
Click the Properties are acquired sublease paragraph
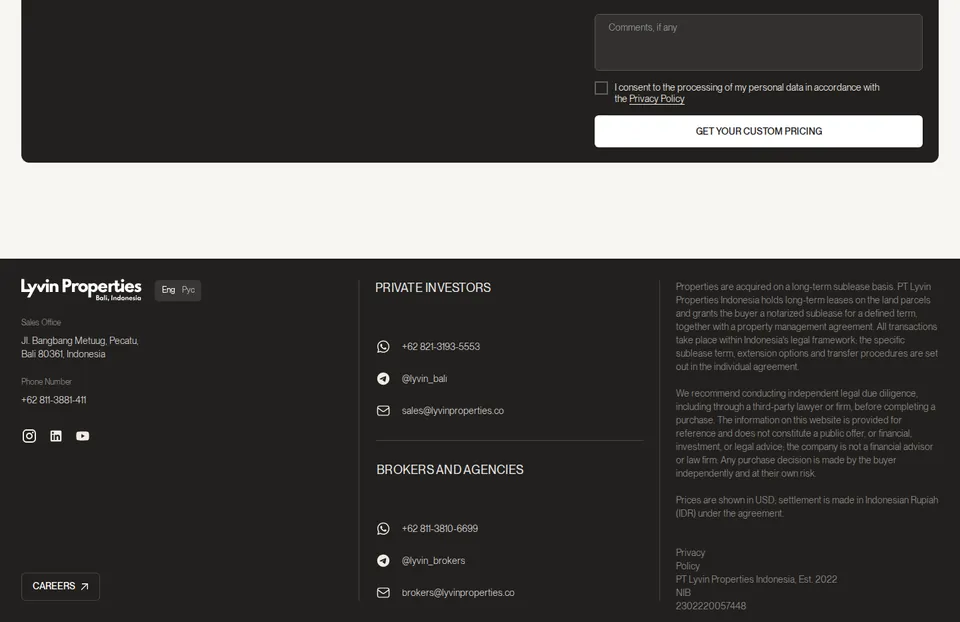coord(807,327)
